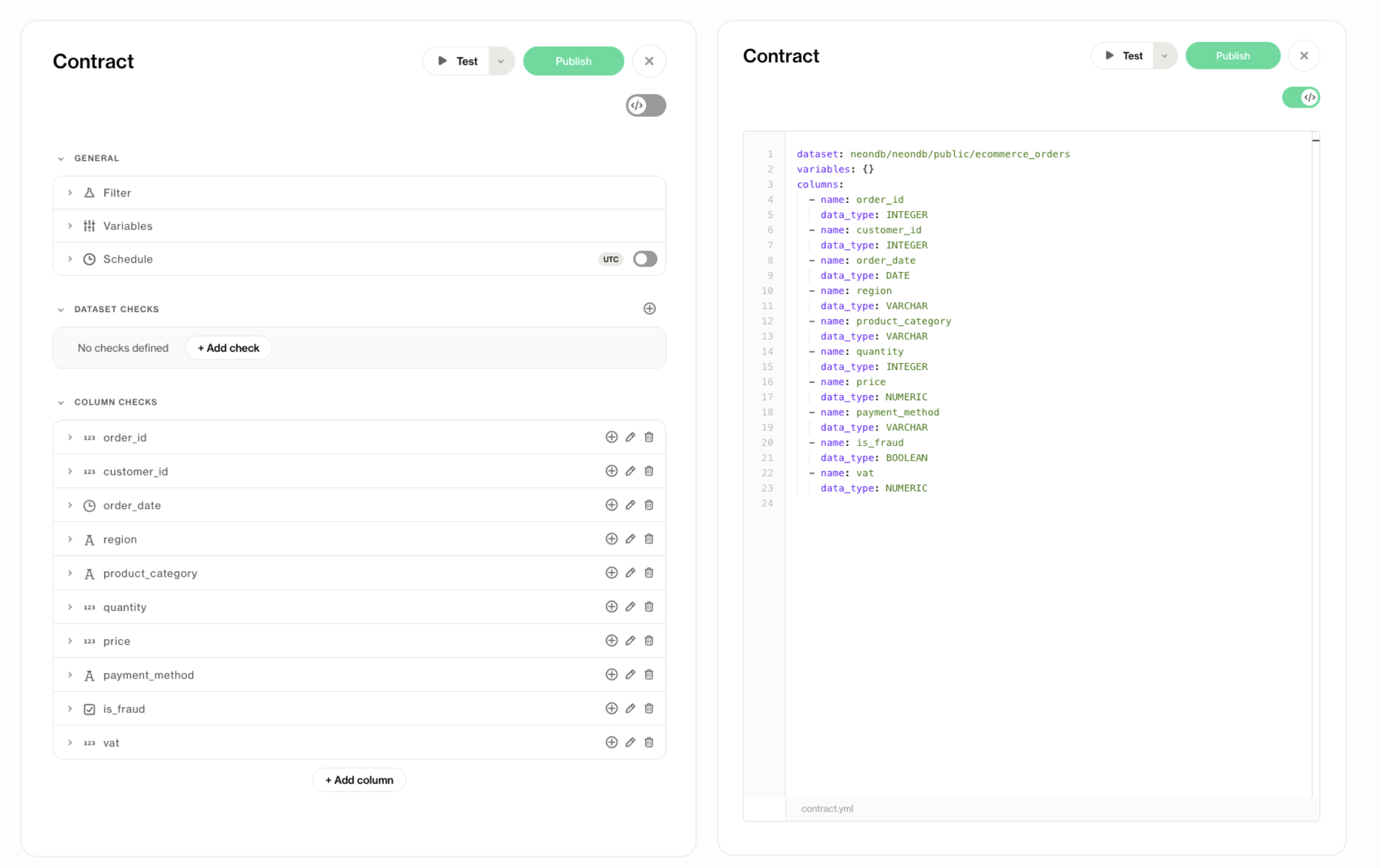
Task: Delete the region column
Action: click(x=649, y=539)
